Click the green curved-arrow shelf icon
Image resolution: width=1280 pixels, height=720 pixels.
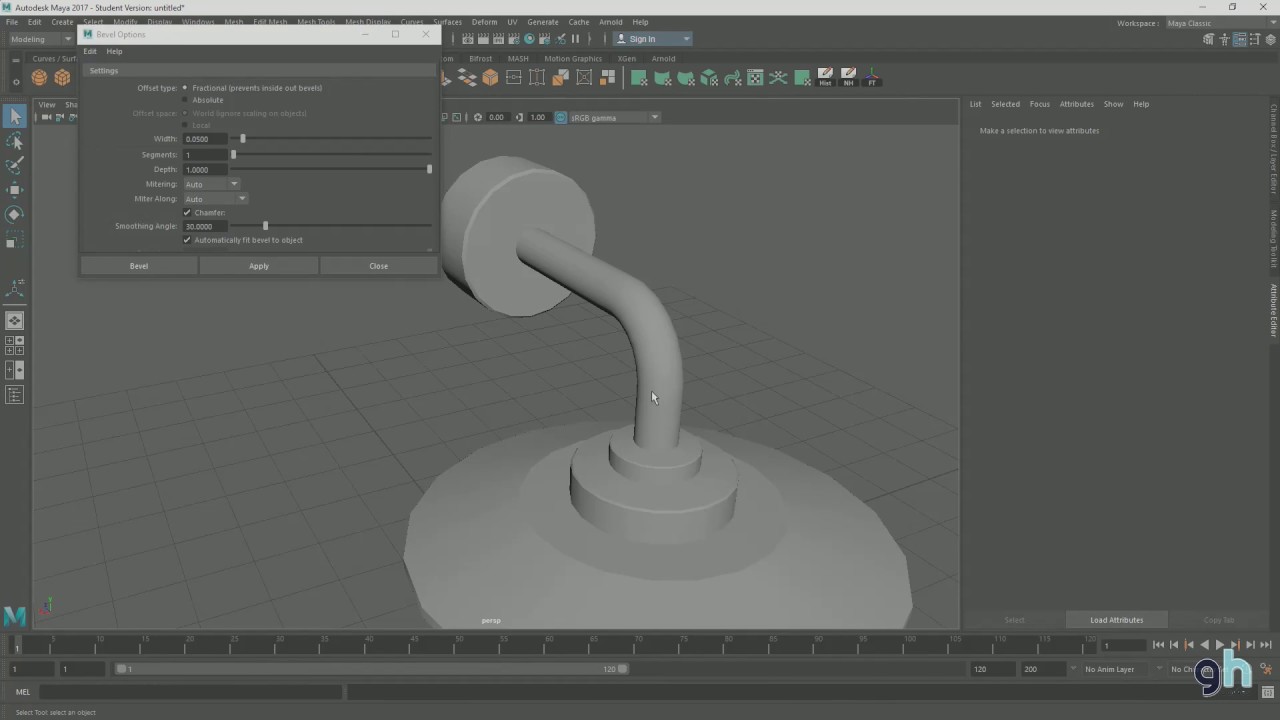coord(732,78)
